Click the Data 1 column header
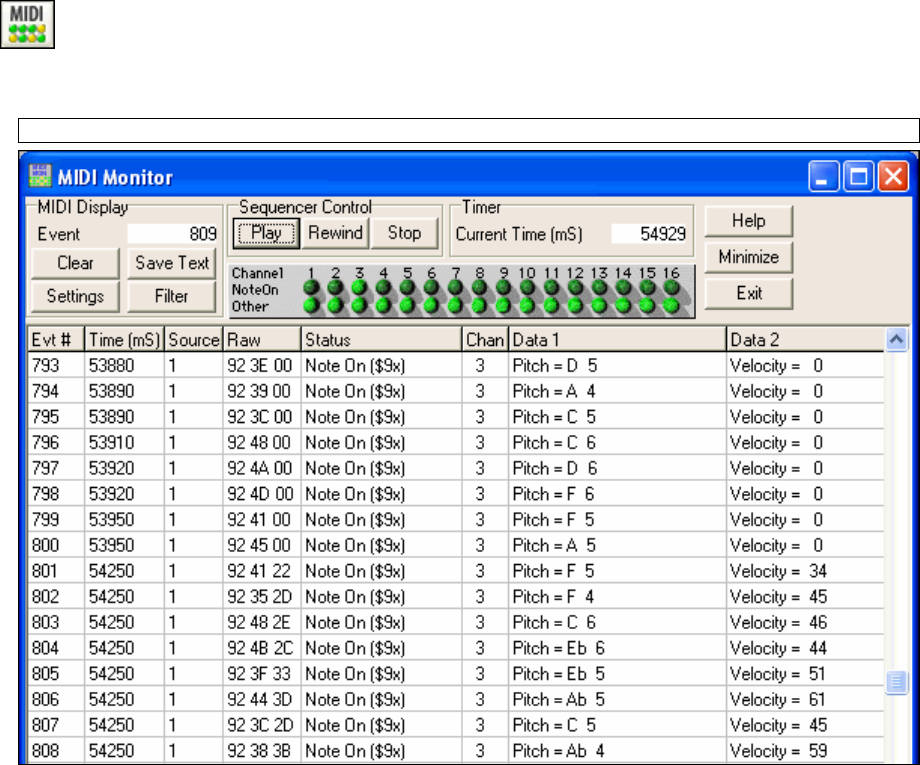This screenshot has height=765, width=920. tap(617, 340)
